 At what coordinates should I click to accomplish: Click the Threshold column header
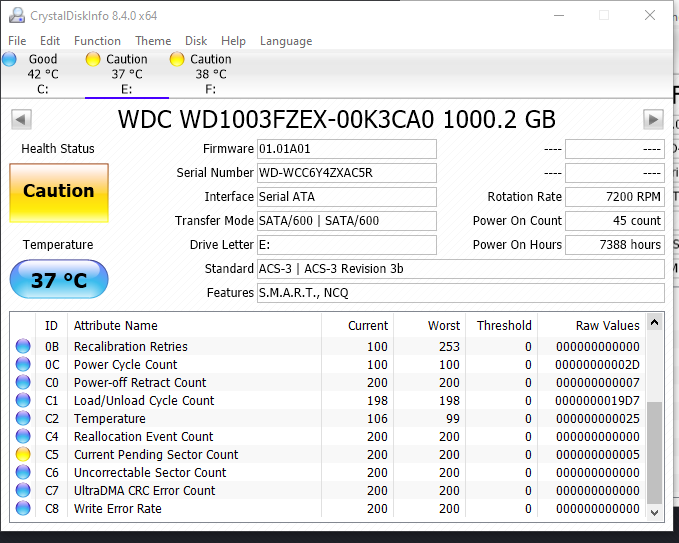(501, 326)
